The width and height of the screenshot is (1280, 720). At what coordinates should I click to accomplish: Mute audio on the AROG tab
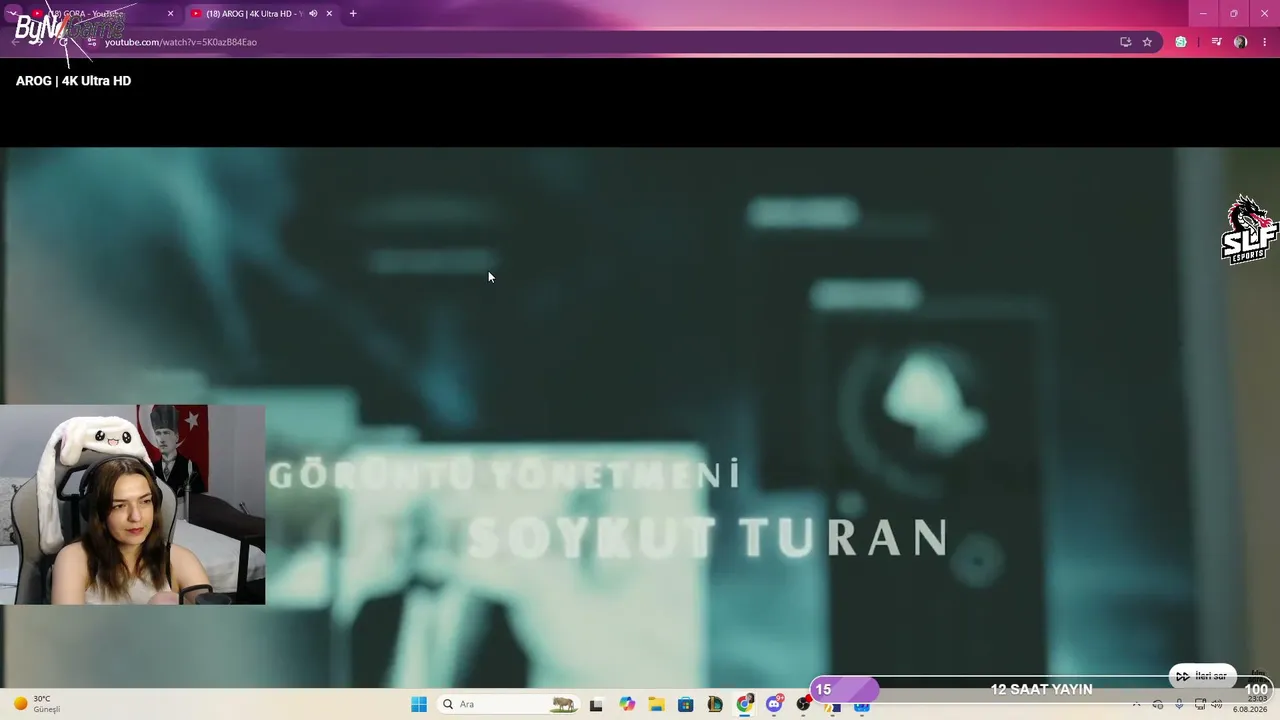click(x=313, y=14)
